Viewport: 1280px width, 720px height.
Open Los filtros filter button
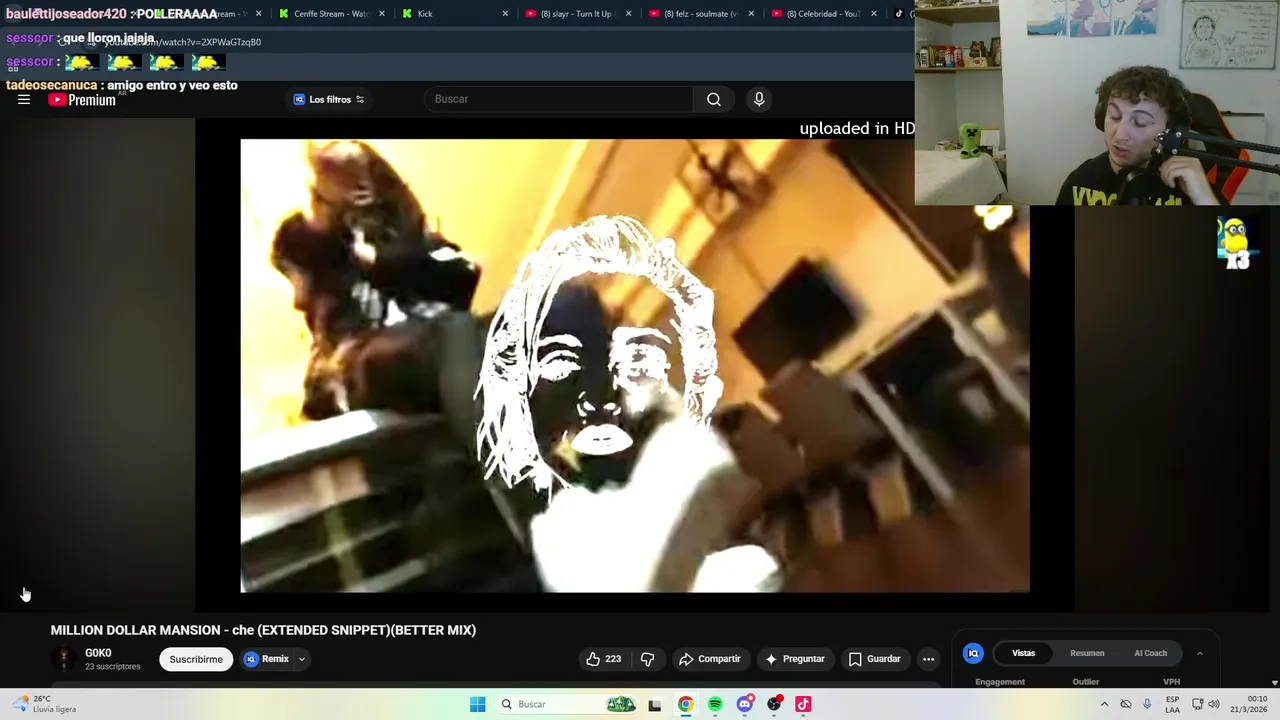[329, 99]
